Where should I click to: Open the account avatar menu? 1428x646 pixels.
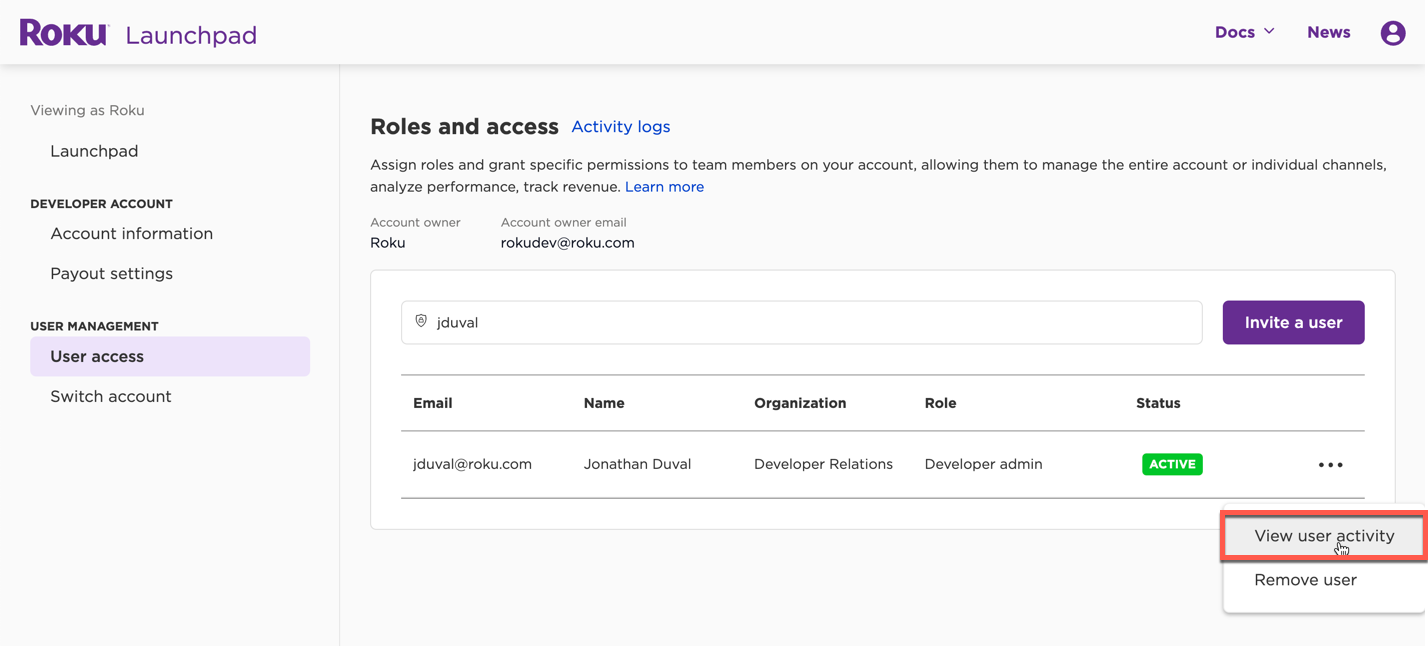tap(1392, 32)
